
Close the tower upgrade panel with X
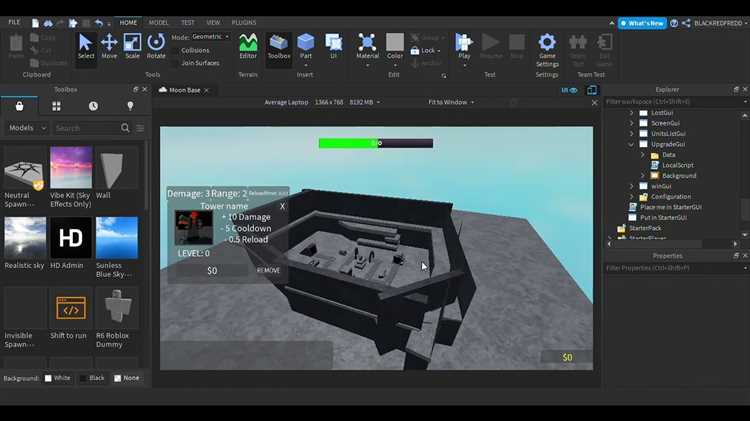coord(282,206)
